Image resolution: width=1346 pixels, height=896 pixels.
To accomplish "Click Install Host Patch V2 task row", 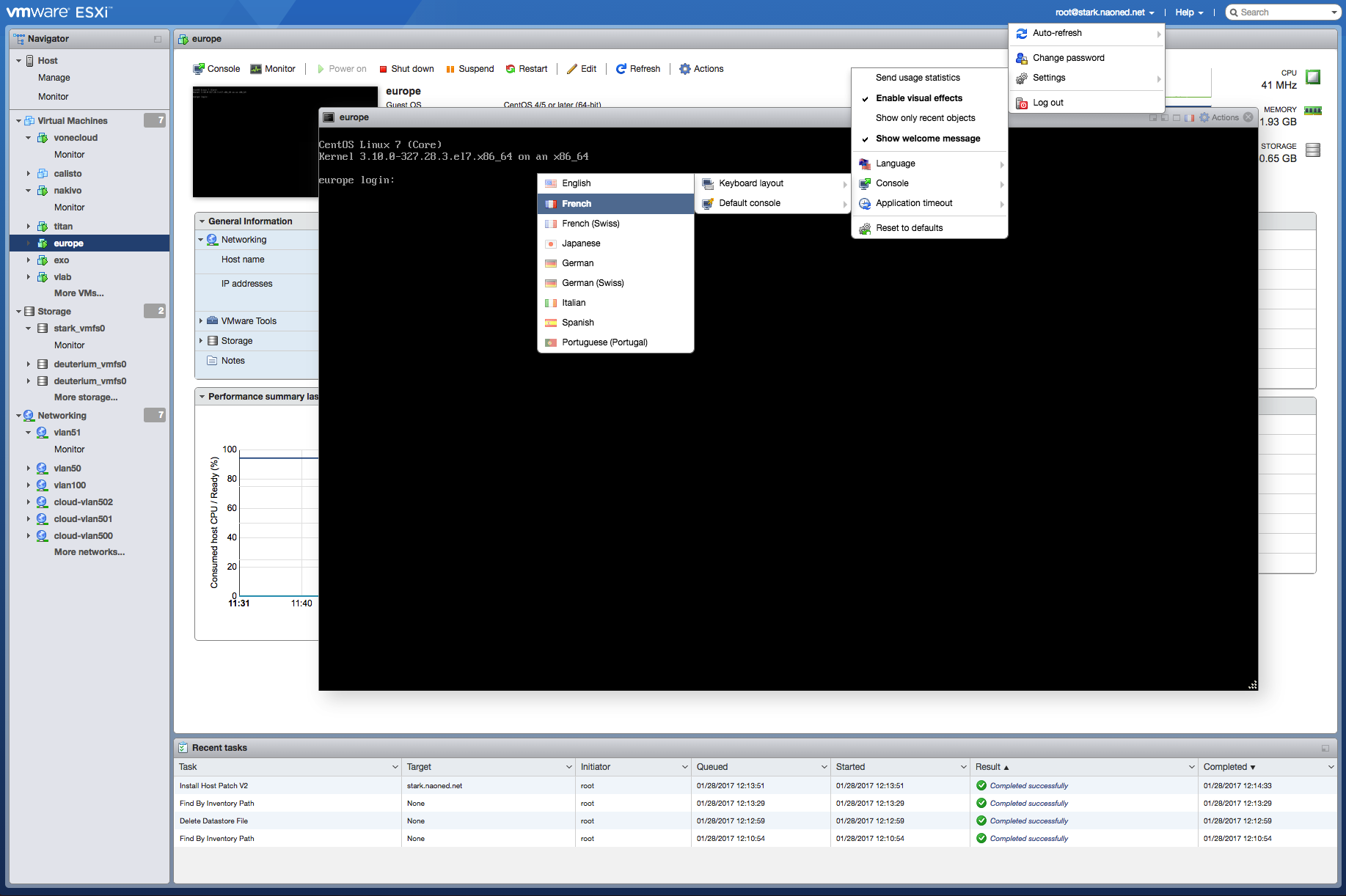I will (756, 786).
